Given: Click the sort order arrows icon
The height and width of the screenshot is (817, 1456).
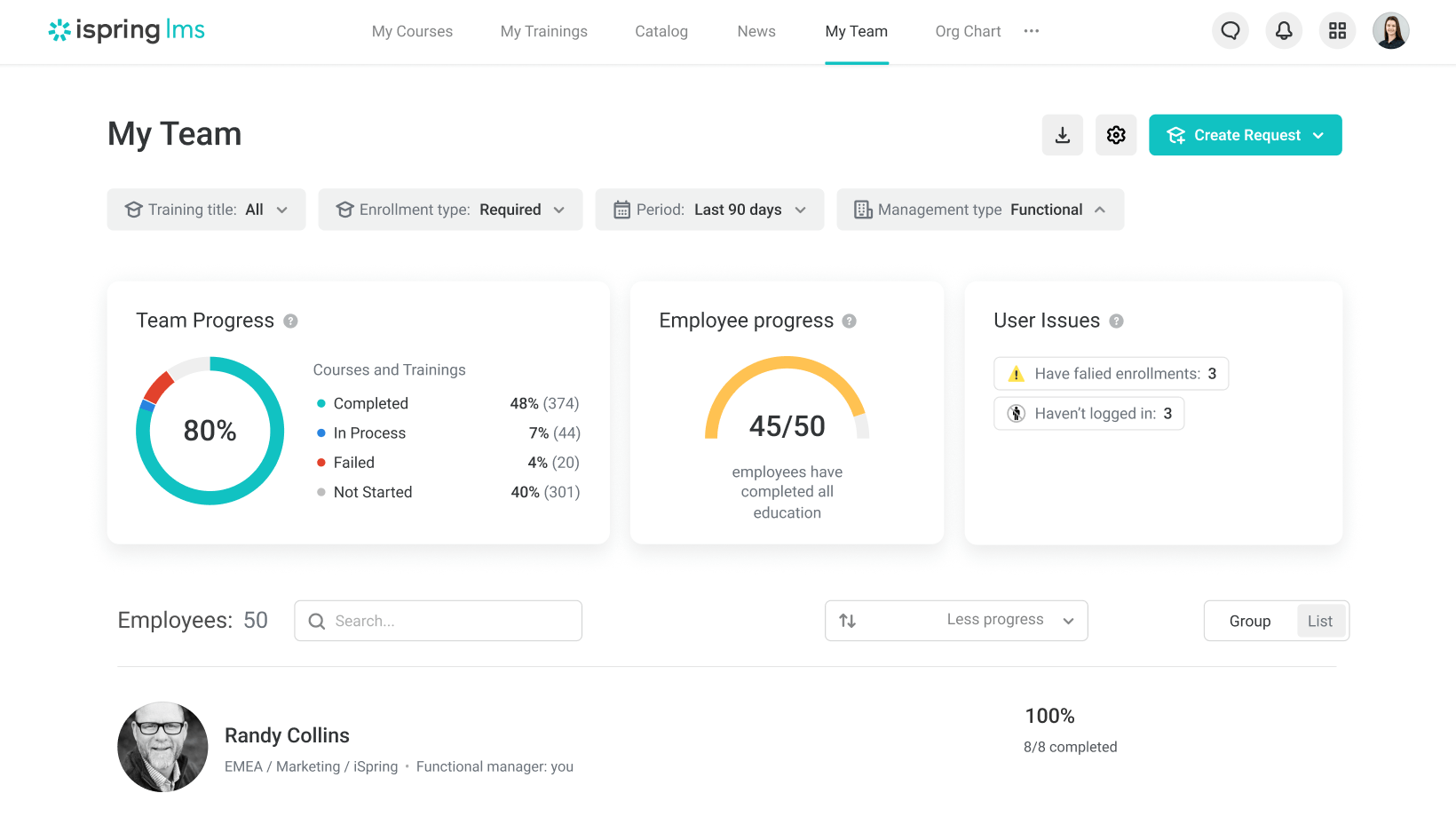Looking at the screenshot, I should tap(848, 621).
